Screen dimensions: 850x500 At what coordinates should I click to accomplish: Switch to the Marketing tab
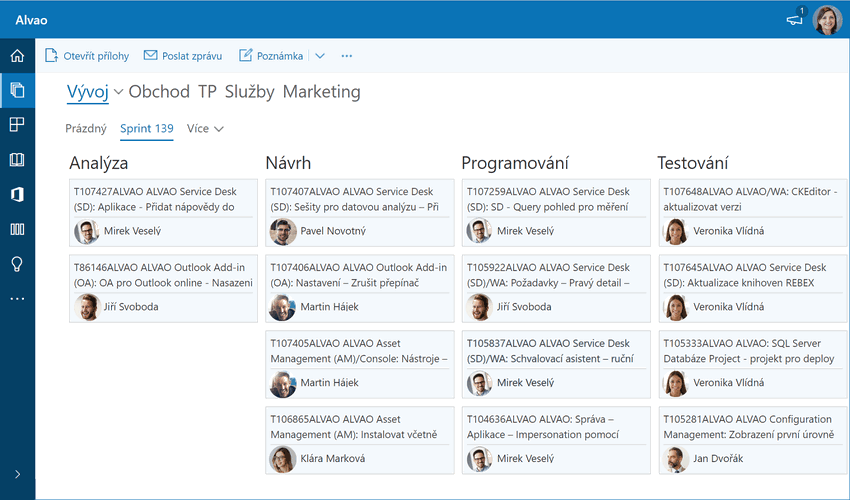click(321, 92)
